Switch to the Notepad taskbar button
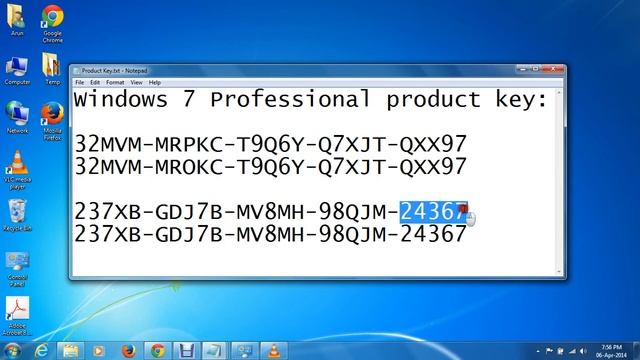The image size is (640, 360). point(215,351)
